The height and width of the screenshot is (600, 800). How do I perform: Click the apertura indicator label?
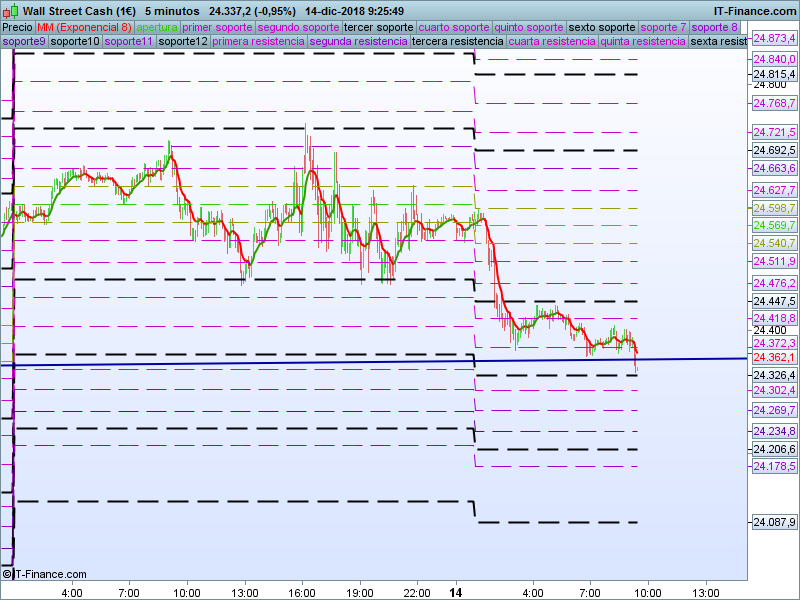pyautogui.click(x=157, y=27)
